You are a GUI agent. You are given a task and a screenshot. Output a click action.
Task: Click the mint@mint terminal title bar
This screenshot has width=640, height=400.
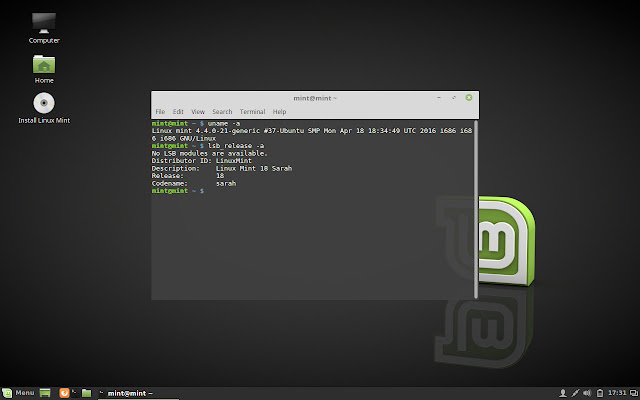point(315,98)
